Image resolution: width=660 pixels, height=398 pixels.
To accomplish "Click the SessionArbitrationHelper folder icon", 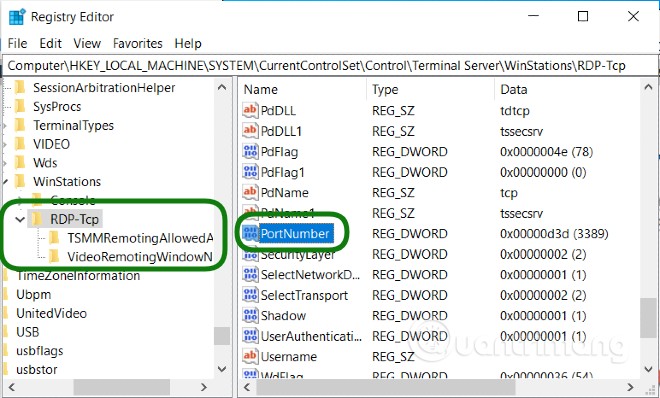I will coord(20,88).
